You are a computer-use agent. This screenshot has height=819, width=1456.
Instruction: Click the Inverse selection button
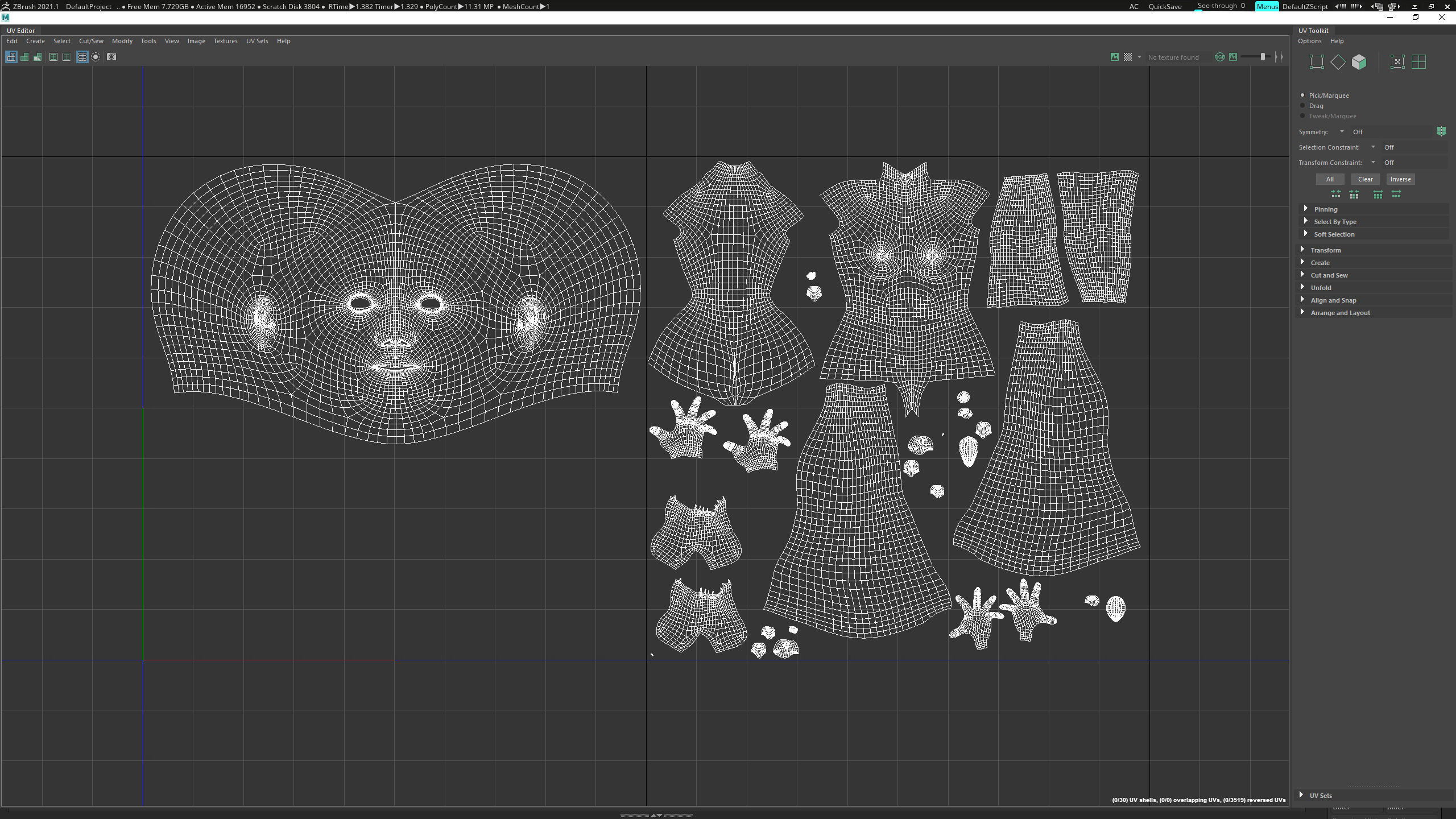click(1400, 179)
